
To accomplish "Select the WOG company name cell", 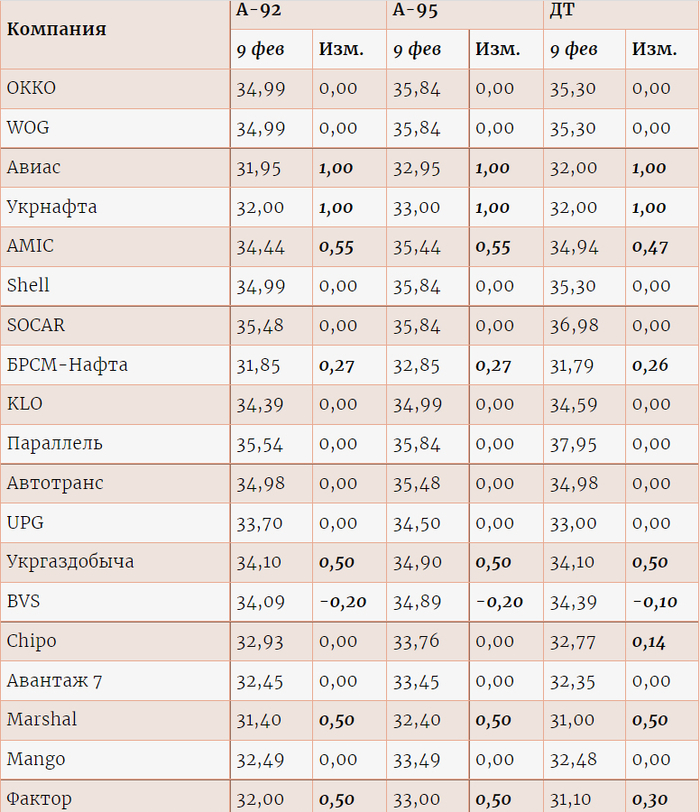I will [28, 128].
